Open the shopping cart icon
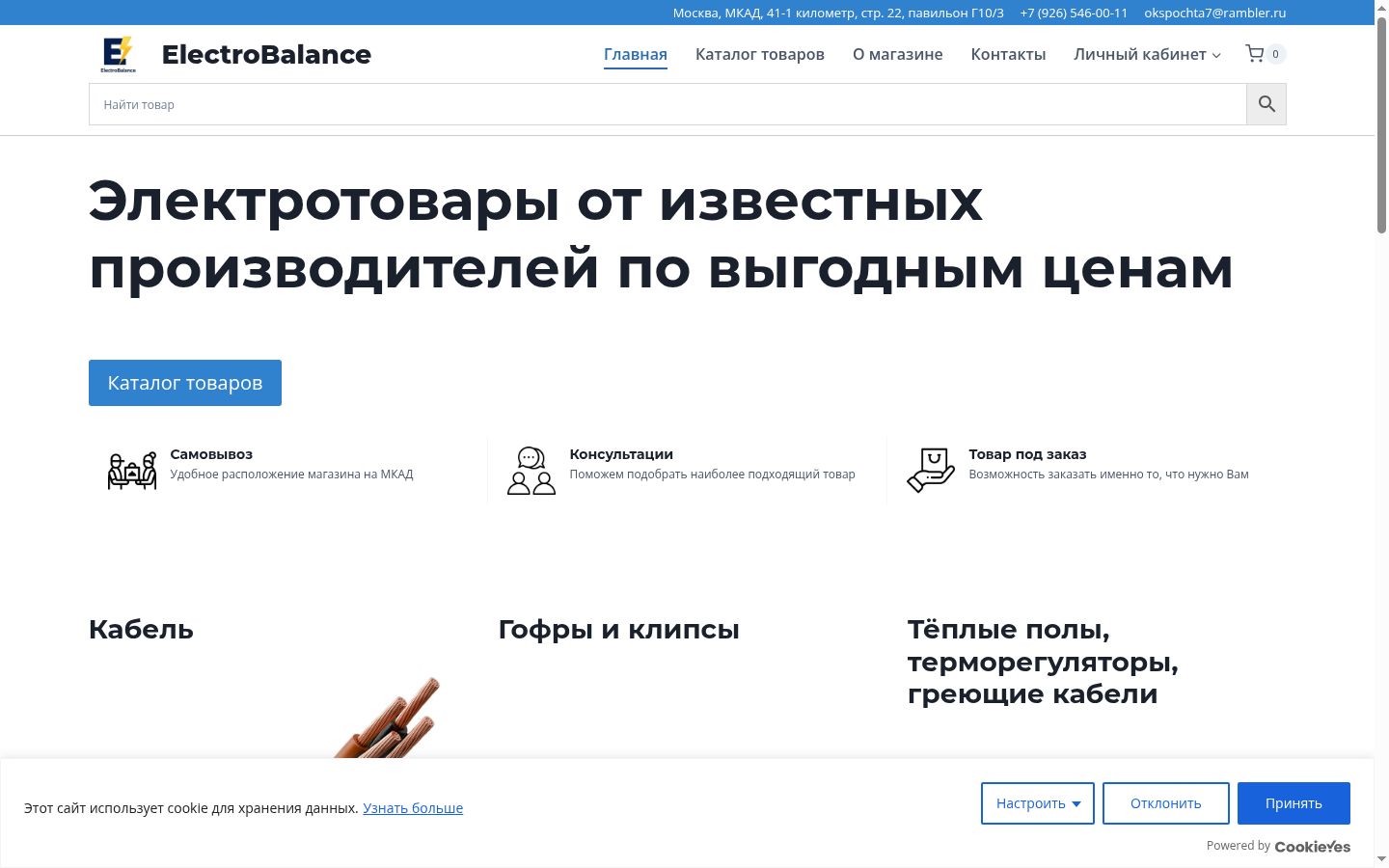The image size is (1389, 868). [1254, 54]
